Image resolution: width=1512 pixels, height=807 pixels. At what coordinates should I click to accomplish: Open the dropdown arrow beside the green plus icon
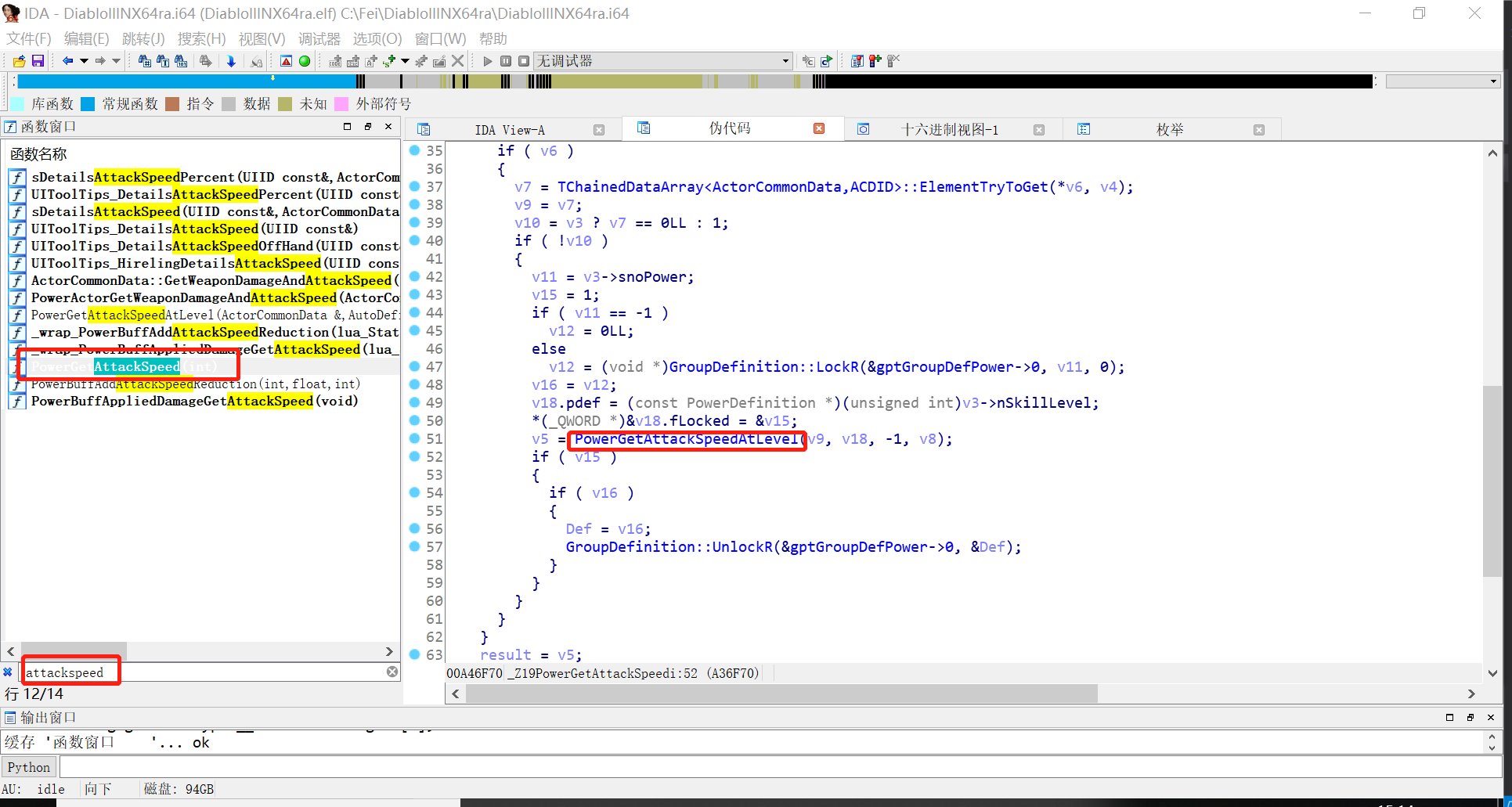tap(405, 60)
